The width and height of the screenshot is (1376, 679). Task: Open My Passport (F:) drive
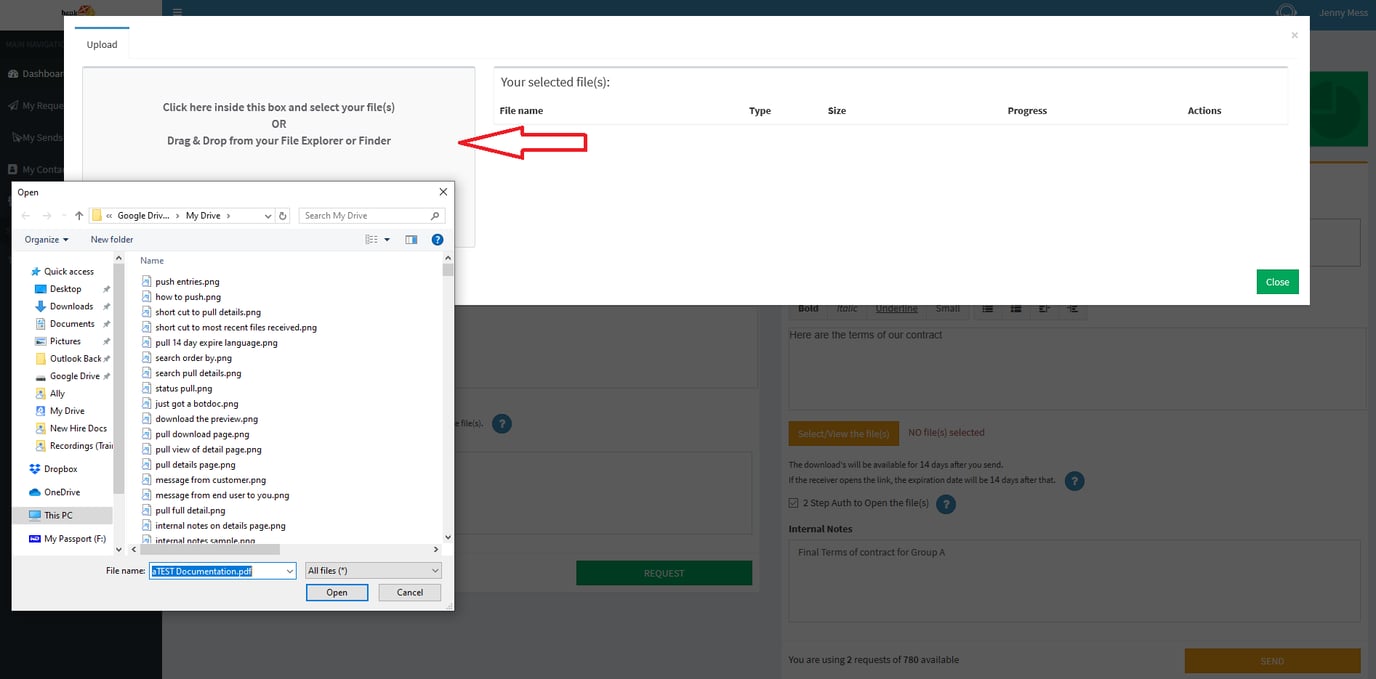67,539
